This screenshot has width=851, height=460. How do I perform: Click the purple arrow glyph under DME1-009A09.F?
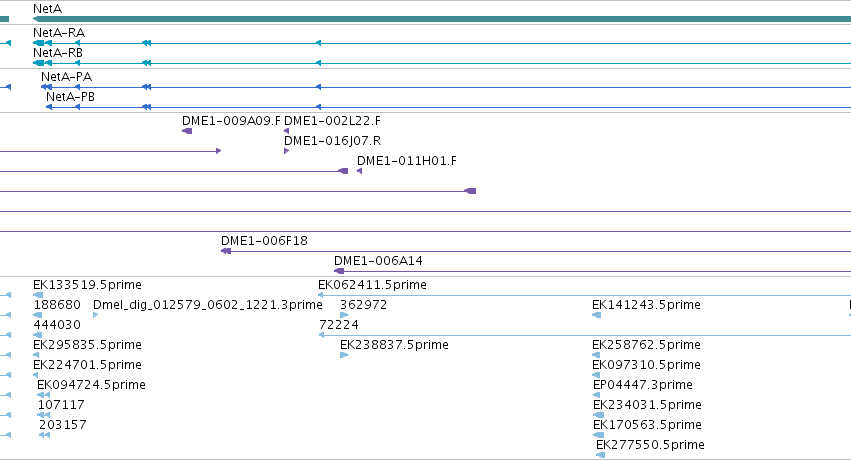tap(187, 131)
